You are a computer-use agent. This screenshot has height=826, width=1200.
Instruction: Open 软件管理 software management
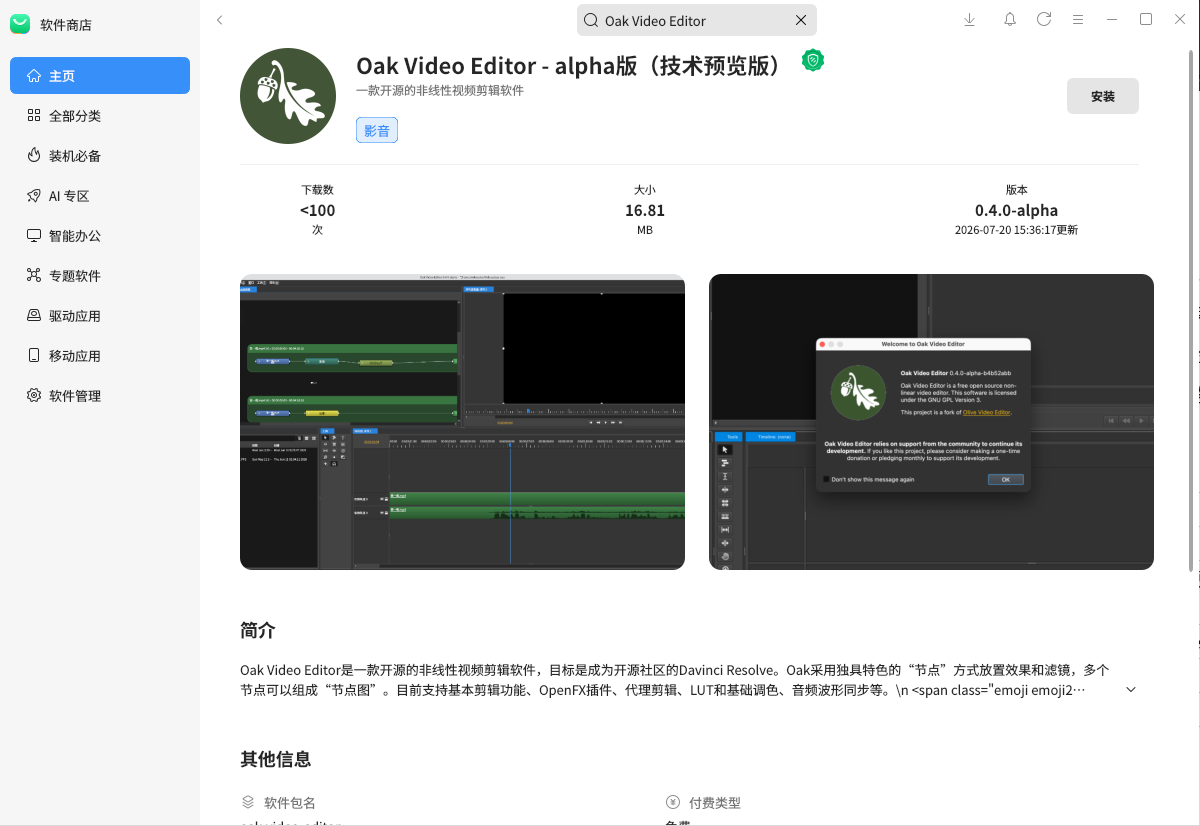click(x=100, y=396)
